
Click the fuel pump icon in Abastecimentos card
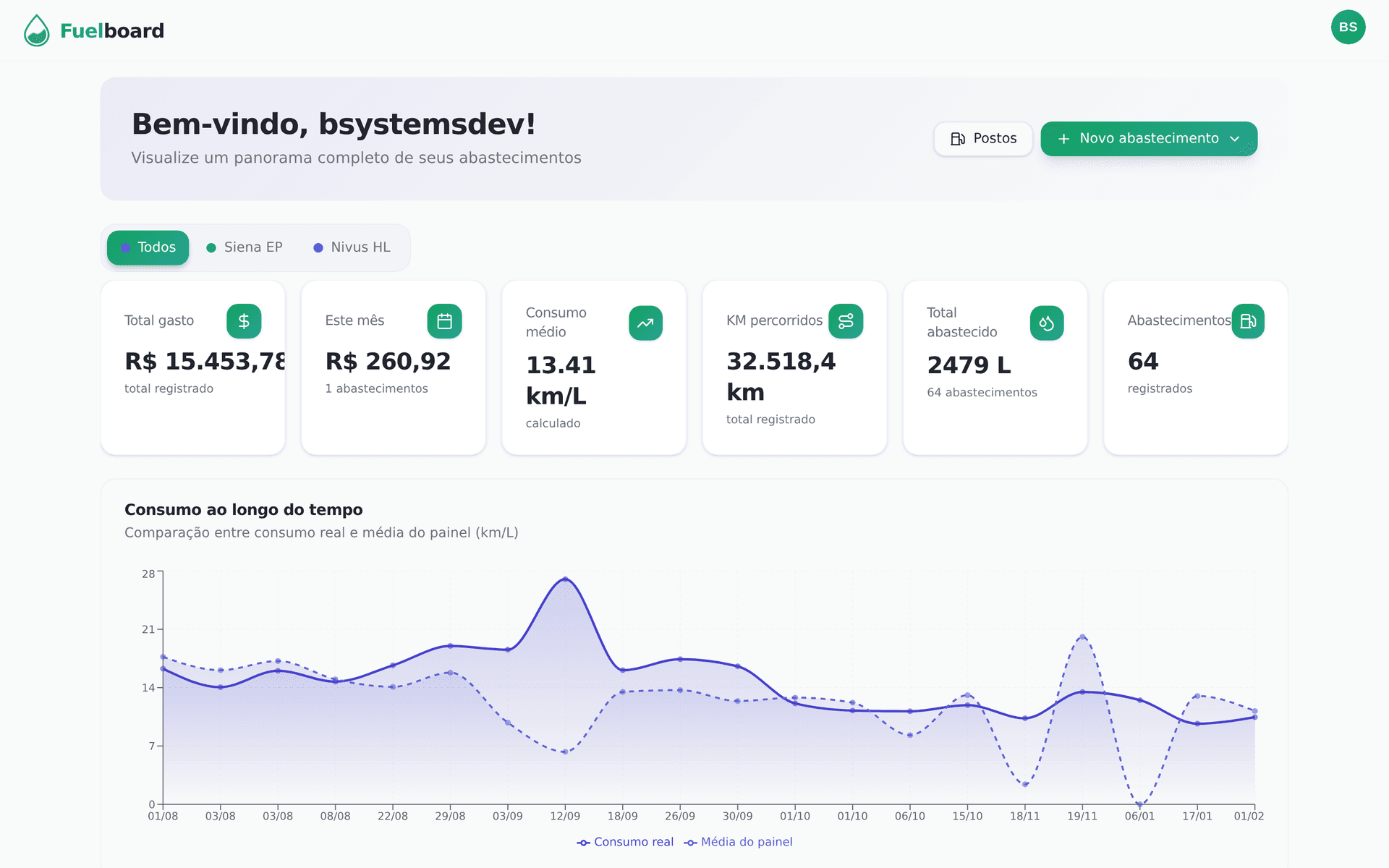[1248, 321]
